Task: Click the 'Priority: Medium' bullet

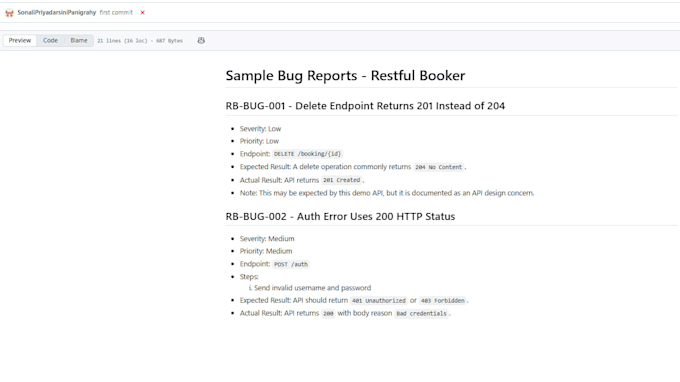Action: 266,251
